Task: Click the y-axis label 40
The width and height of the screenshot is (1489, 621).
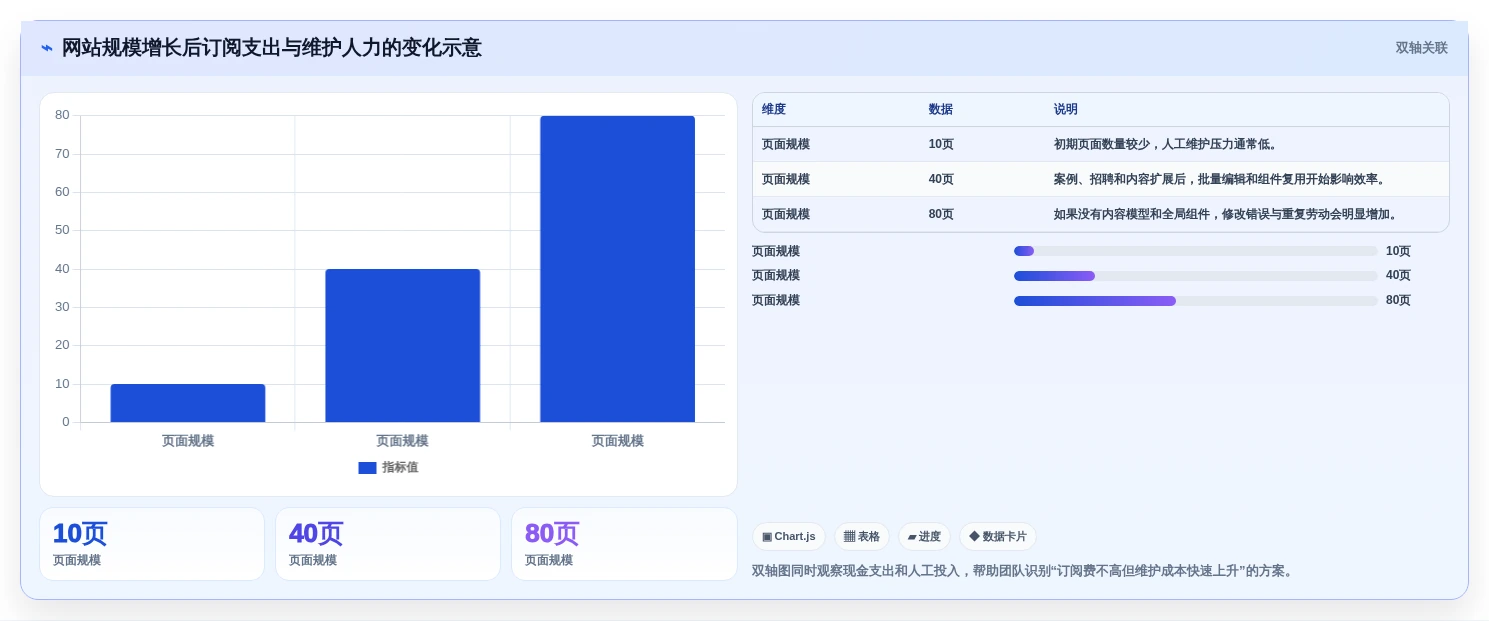Action: point(62,269)
